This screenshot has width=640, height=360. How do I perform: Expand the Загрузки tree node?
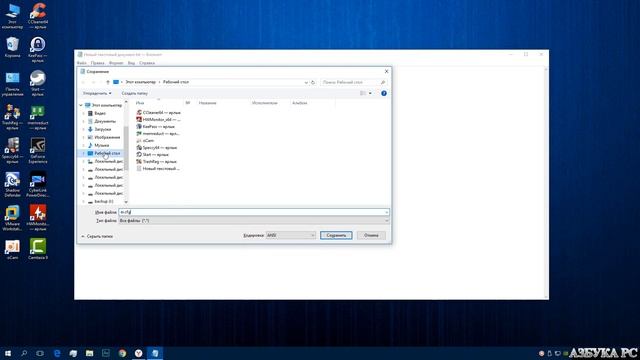click(x=84, y=129)
